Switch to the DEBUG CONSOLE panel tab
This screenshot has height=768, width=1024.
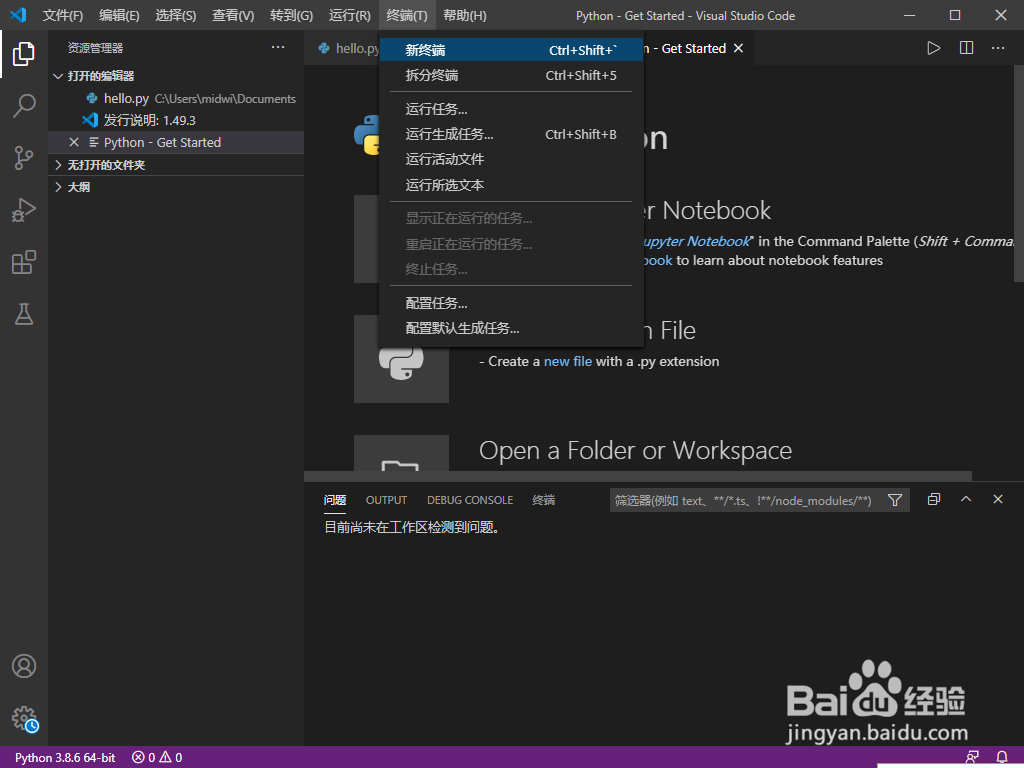coord(470,500)
